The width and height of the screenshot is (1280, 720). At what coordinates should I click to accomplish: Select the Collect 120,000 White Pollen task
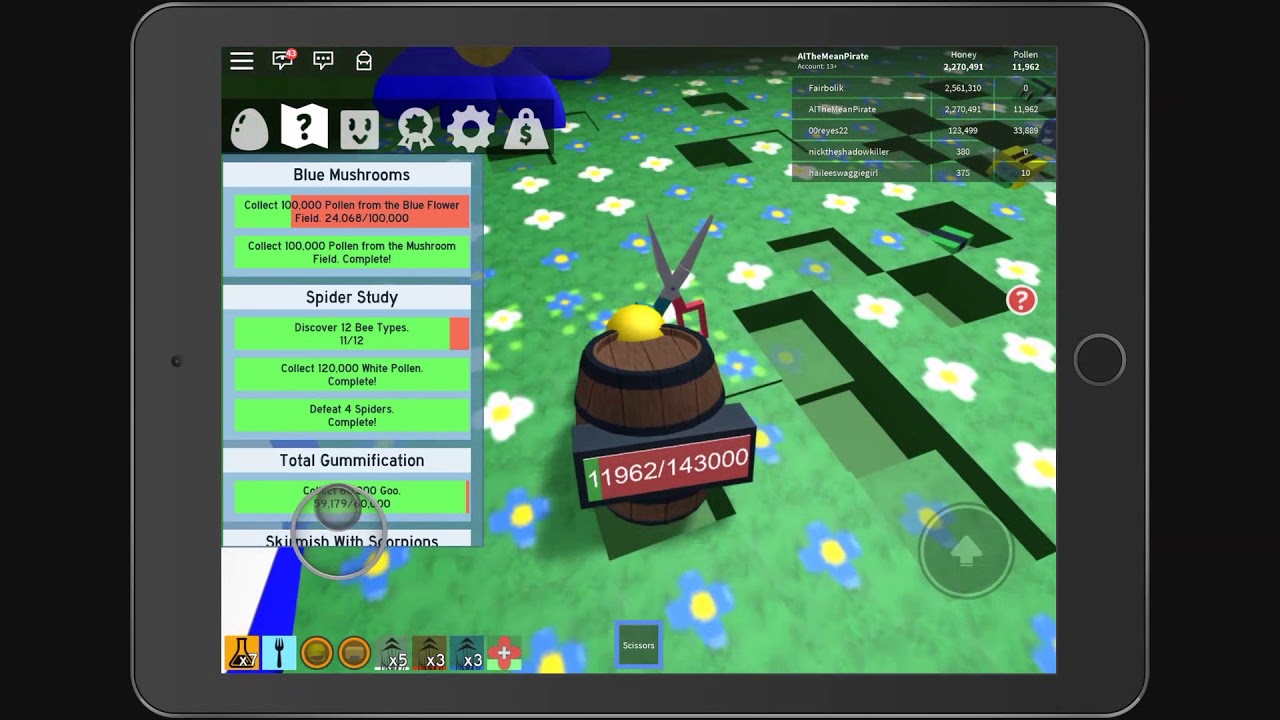point(351,375)
